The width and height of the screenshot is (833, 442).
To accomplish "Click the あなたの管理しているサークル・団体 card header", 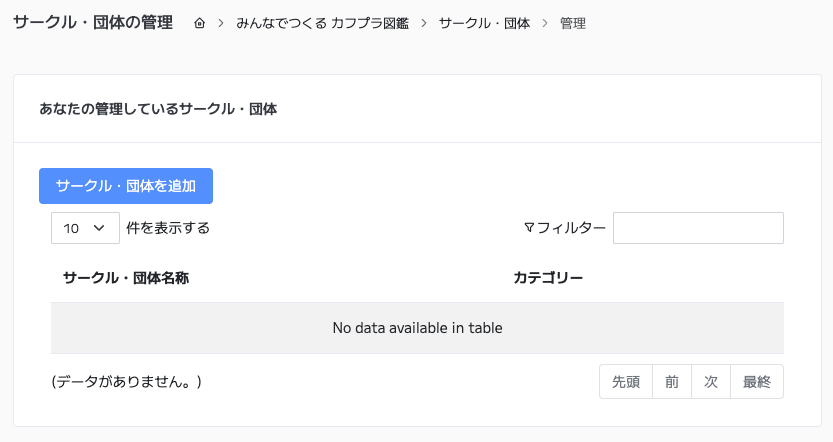I will pyautogui.click(x=158, y=109).
